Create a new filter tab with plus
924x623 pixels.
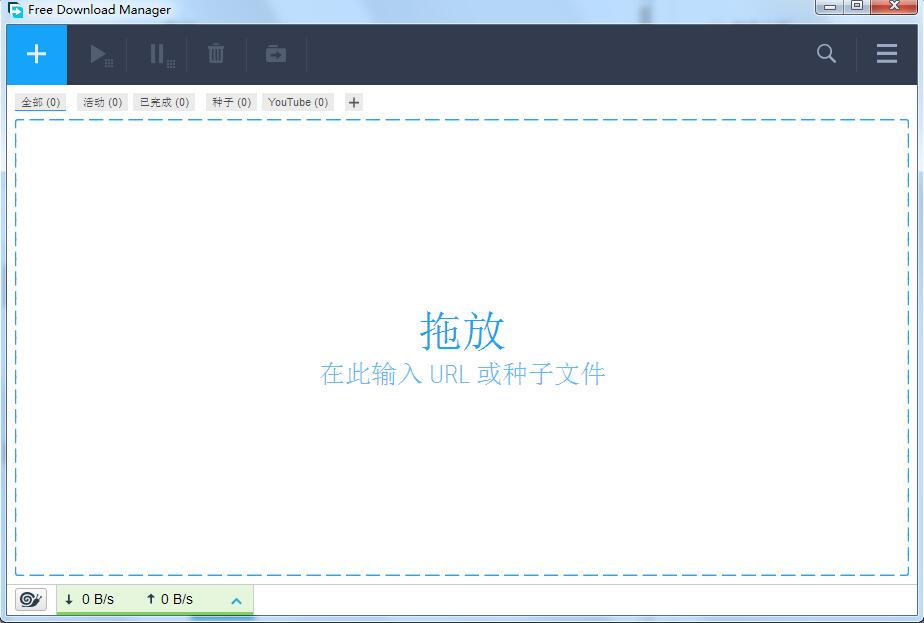pyautogui.click(x=354, y=101)
